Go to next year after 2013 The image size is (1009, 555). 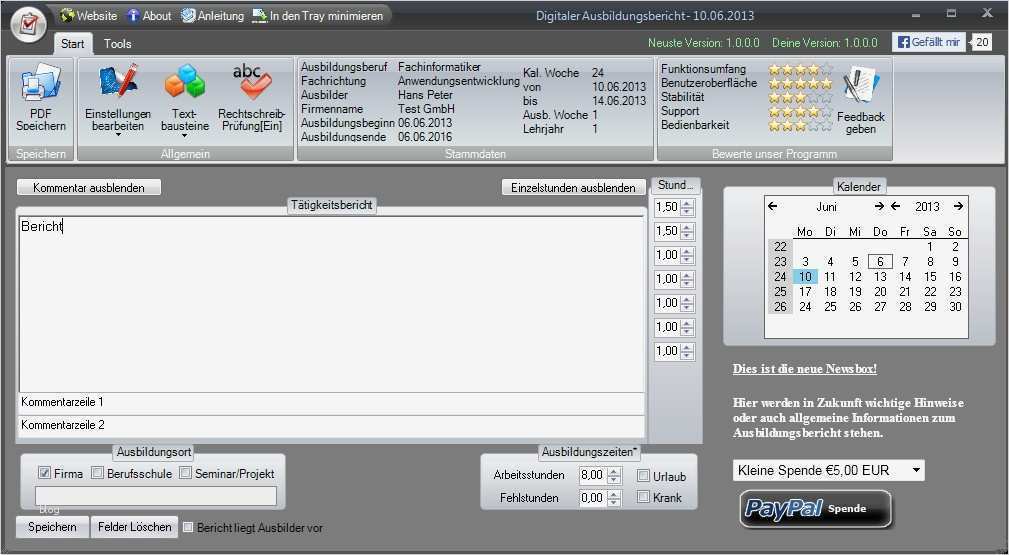(958, 206)
